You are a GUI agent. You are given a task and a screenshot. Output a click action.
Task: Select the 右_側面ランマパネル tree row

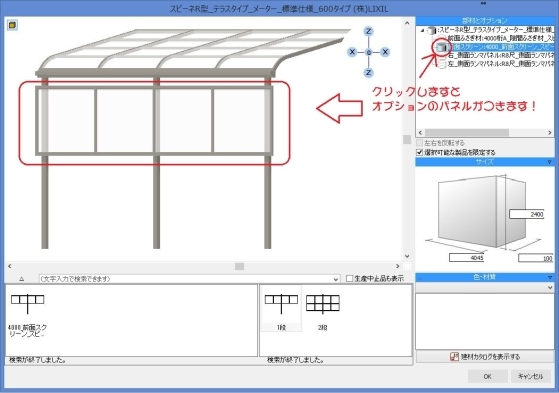pyautogui.click(x=500, y=55)
